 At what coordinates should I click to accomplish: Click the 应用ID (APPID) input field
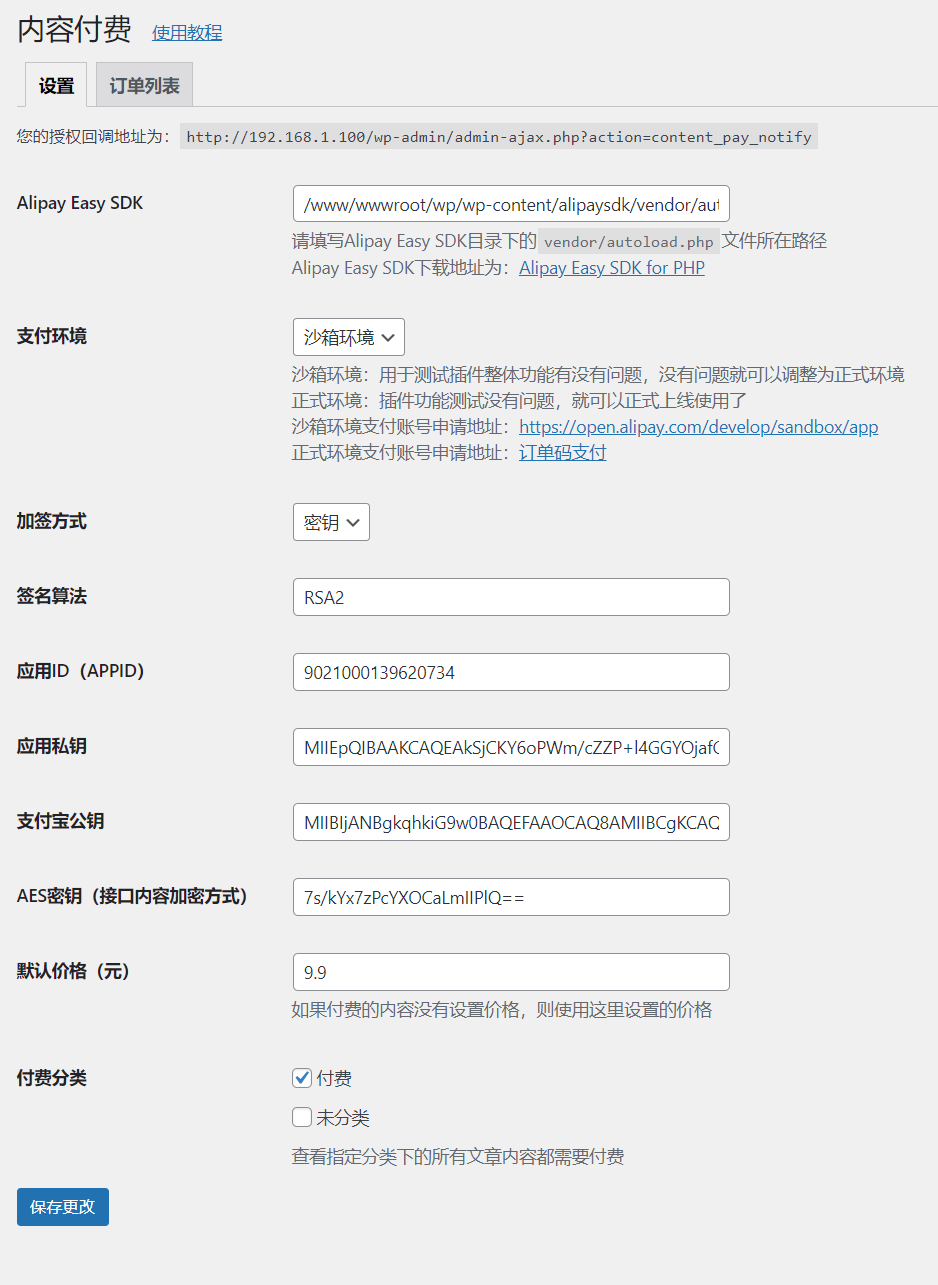coord(511,672)
